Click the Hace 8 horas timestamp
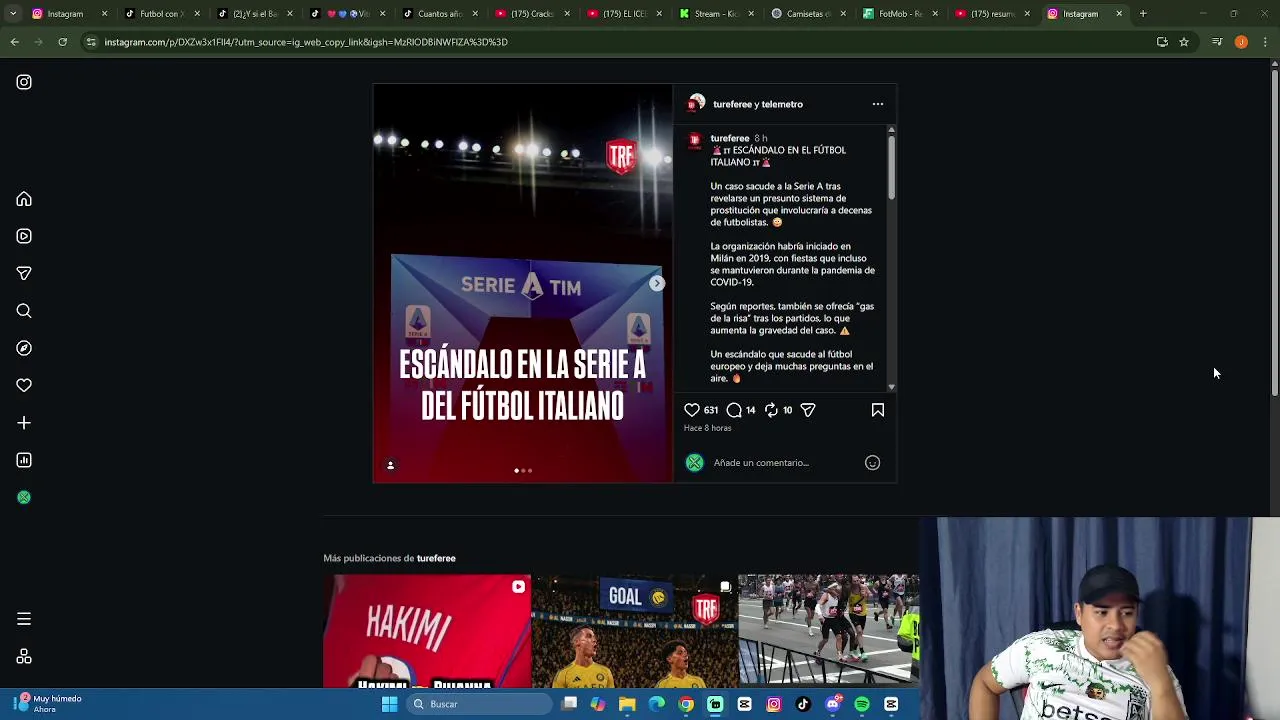 [x=707, y=428]
